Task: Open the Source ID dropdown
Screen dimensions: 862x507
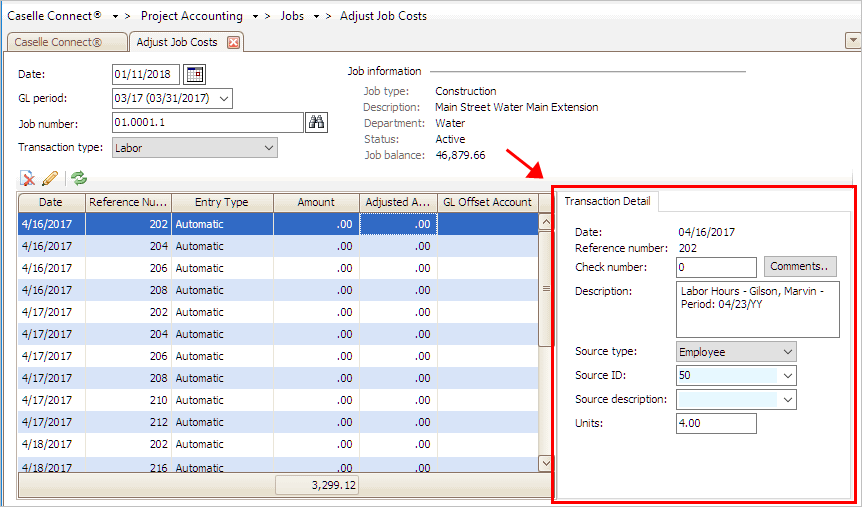Action: (788, 376)
